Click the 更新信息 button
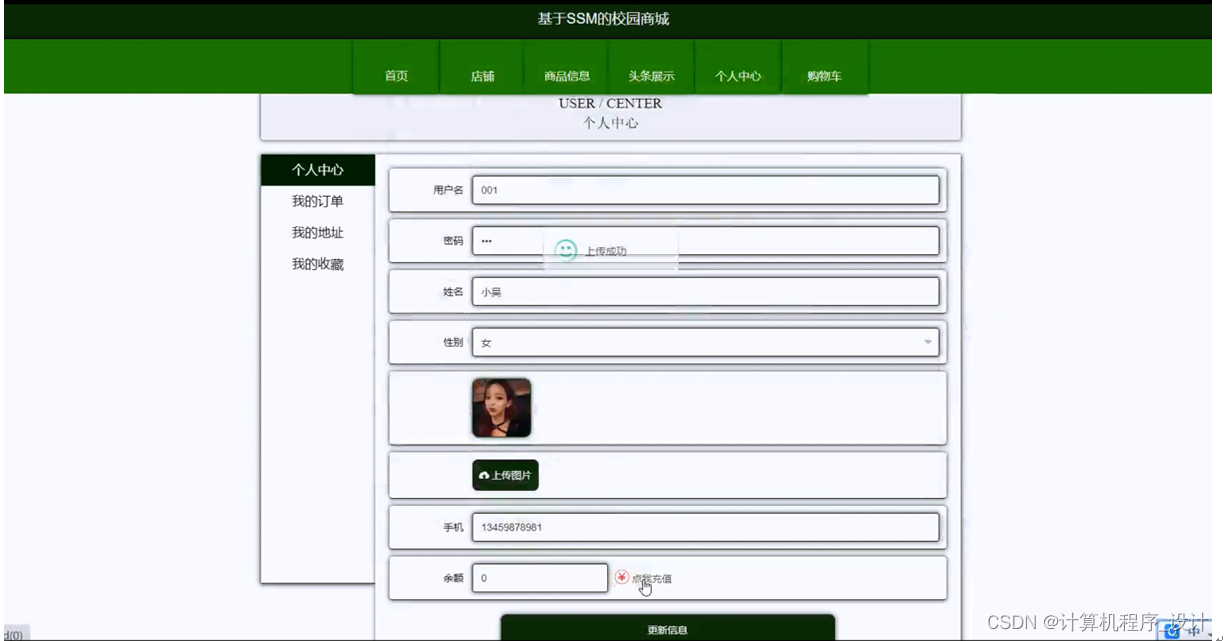Image resolution: width=1224 pixels, height=641 pixels. click(667, 629)
